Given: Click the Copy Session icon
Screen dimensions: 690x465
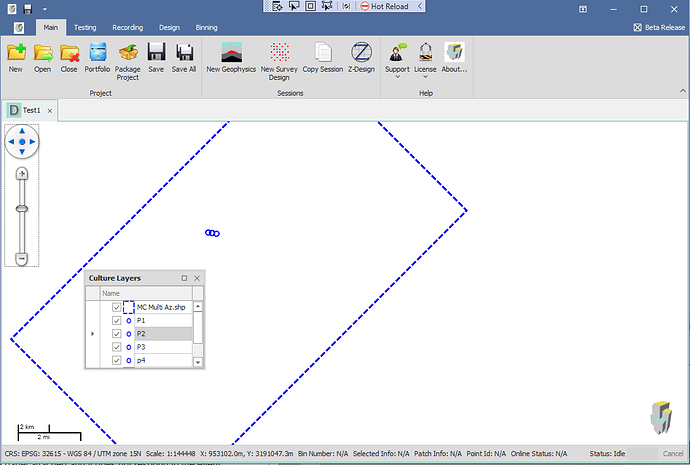Looking at the screenshot, I should coord(323,53).
